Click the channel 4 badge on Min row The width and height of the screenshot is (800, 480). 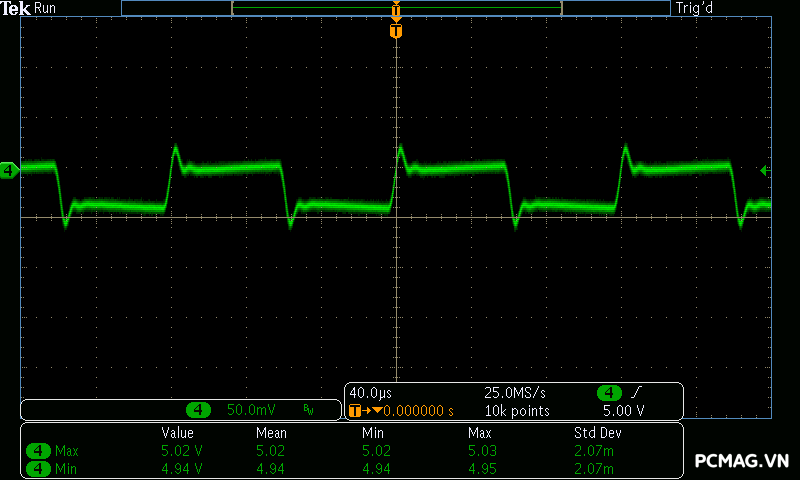pos(38,468)
